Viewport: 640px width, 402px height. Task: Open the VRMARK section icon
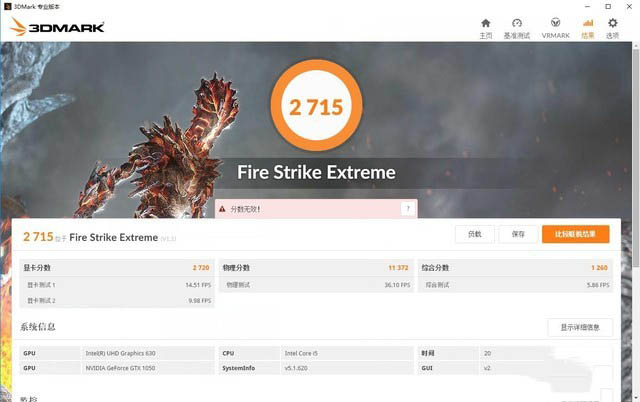click(555, 23)
